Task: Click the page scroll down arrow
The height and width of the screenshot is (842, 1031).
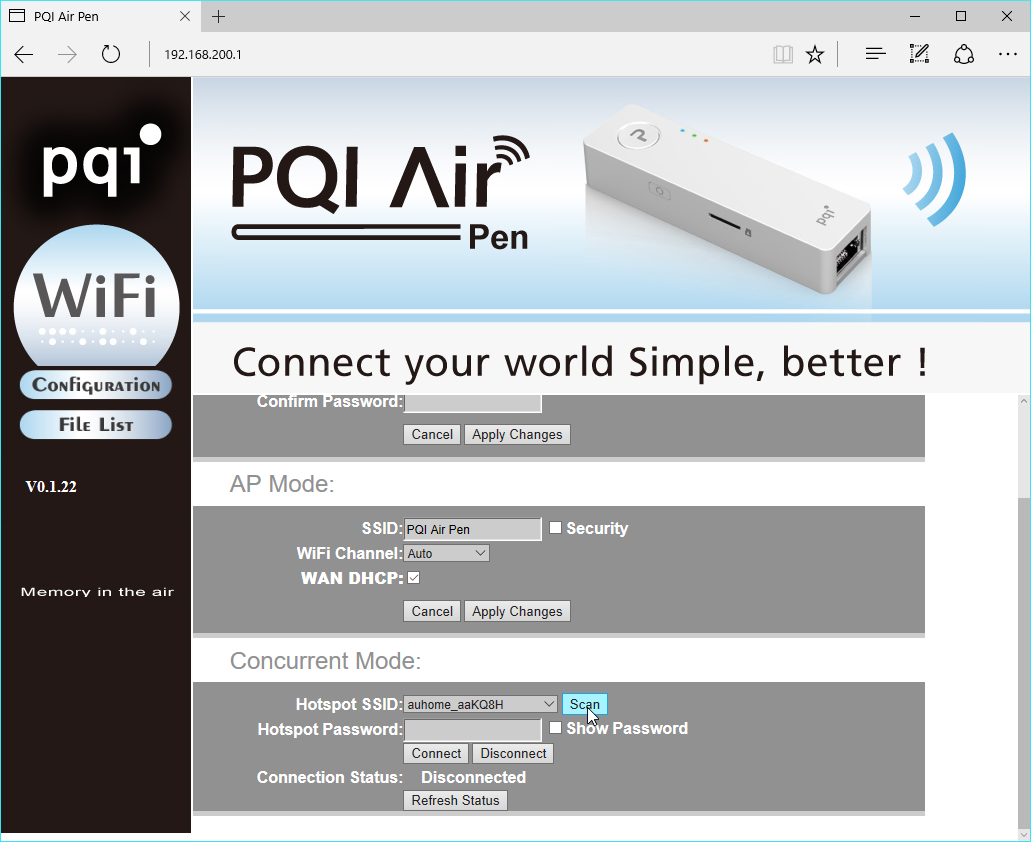Action: pyautogui.click(x=1024, y=833)
